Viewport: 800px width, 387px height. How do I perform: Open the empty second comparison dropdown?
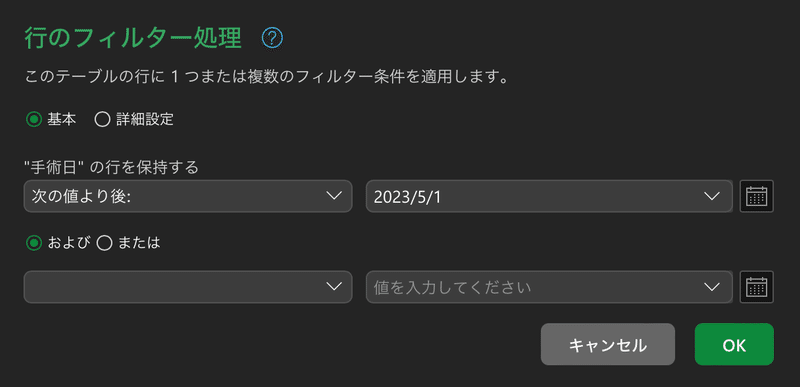[188, 287]
